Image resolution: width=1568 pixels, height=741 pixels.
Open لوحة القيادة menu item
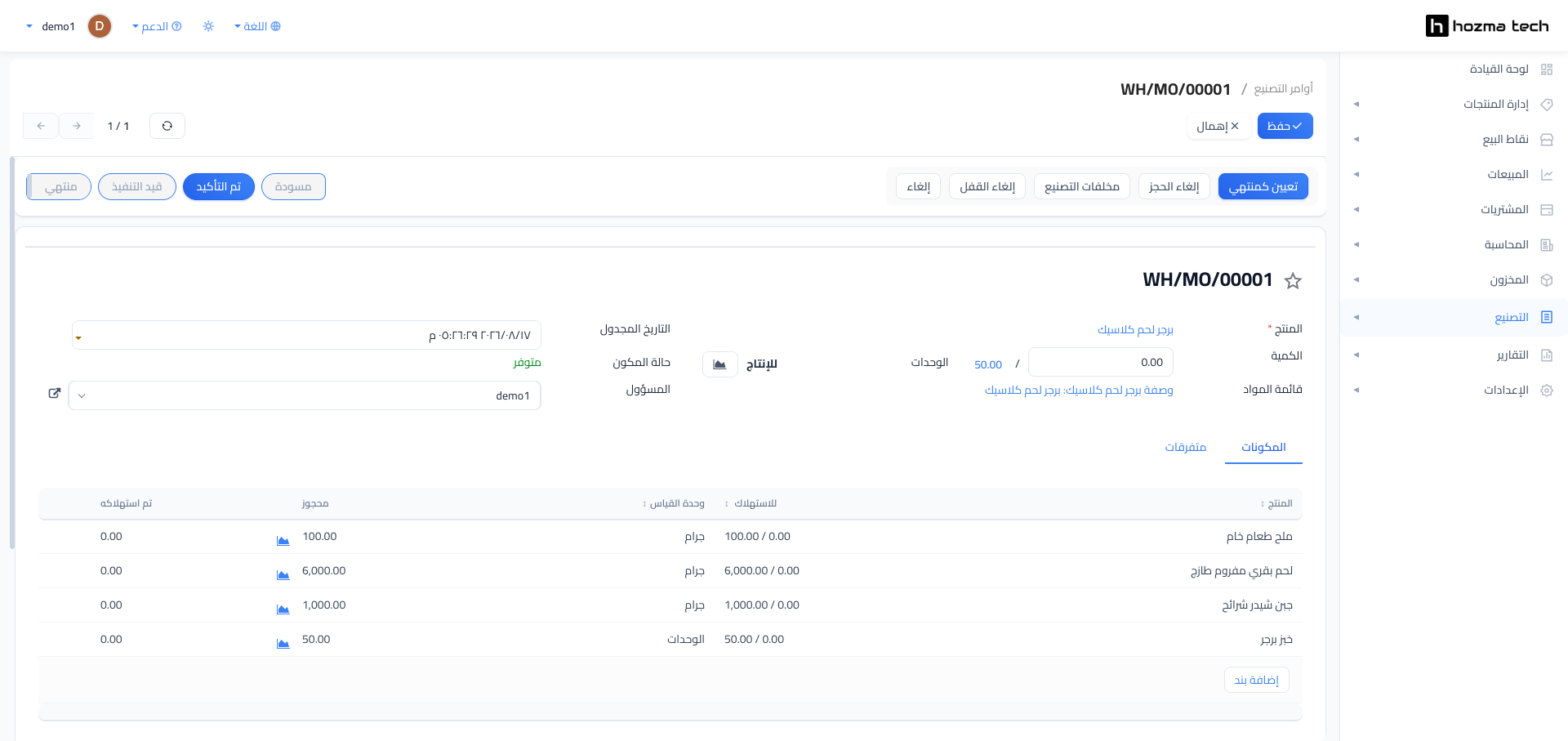[x=1454, y=69]
